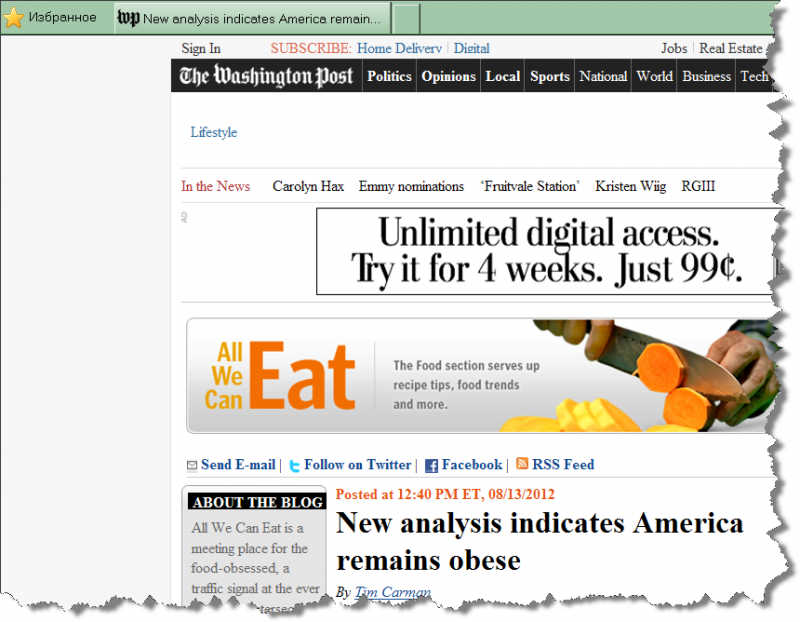The image size is (800, 622).
Task: Open the Jobs link
Action: [674, 48]
